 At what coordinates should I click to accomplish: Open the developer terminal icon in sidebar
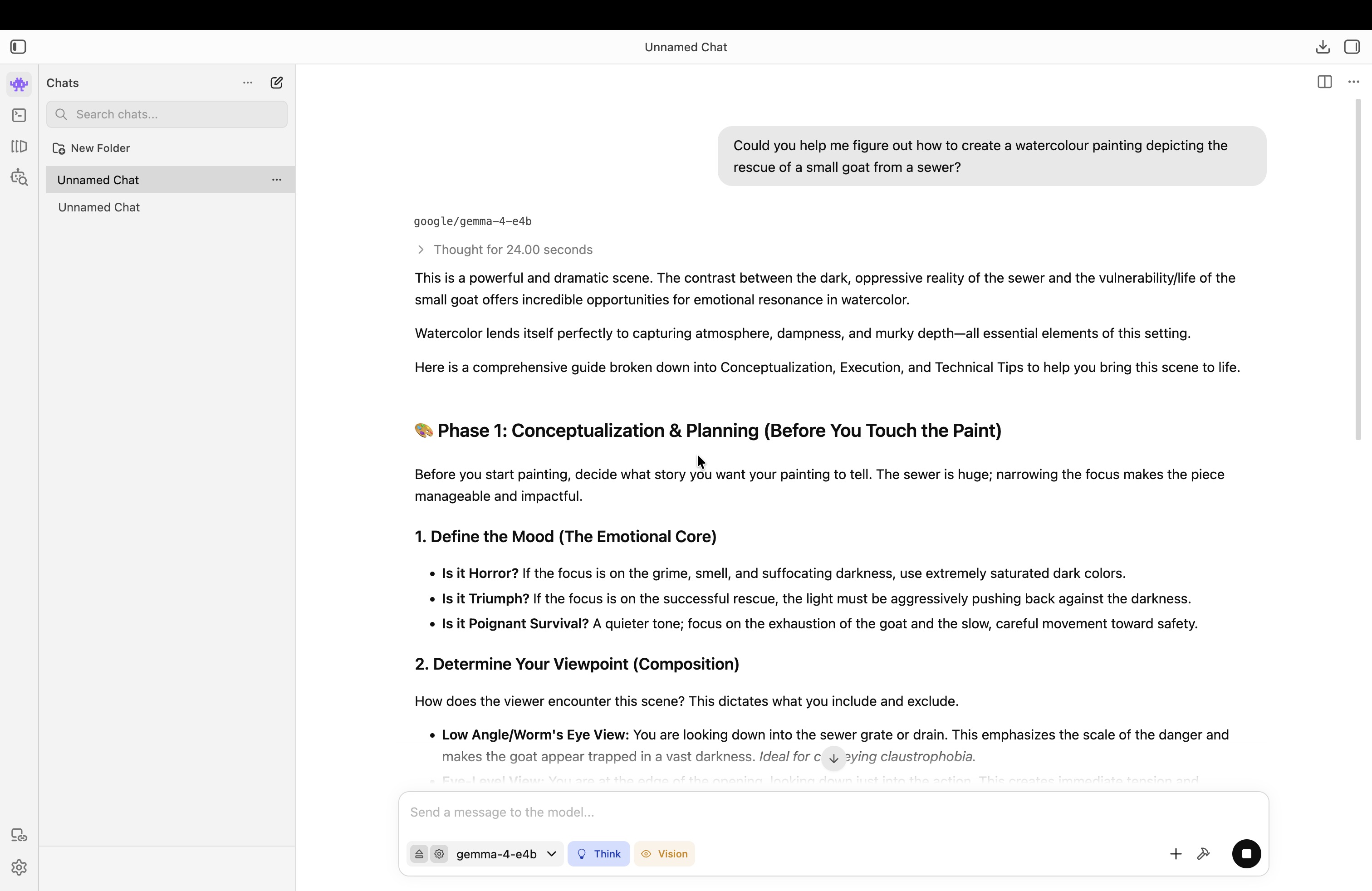click(x=19, y=115)
